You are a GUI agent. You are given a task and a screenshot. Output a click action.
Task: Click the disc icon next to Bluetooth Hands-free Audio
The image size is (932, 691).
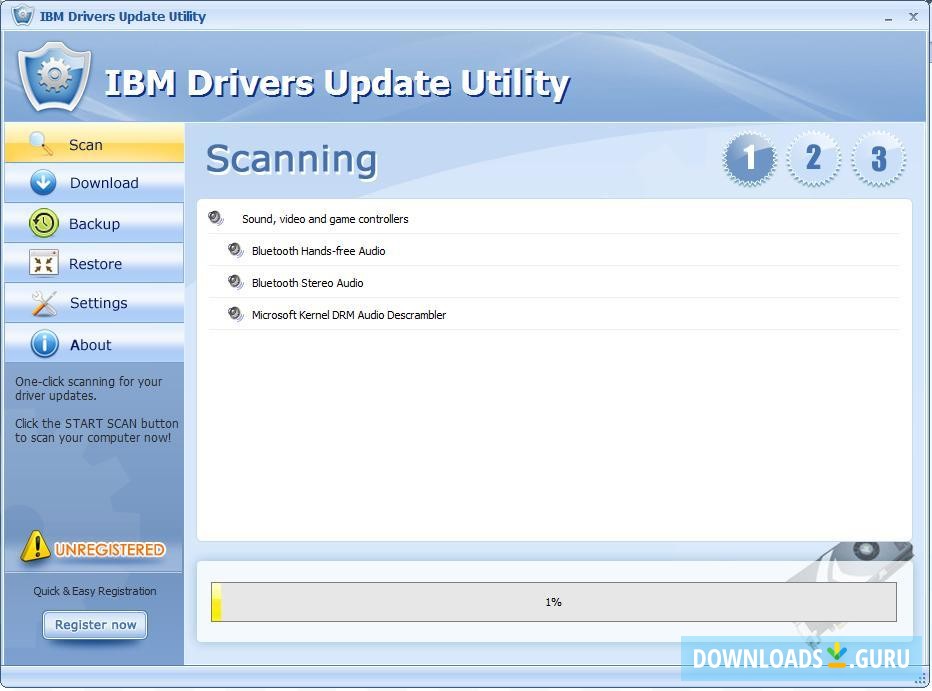point(236,251)
